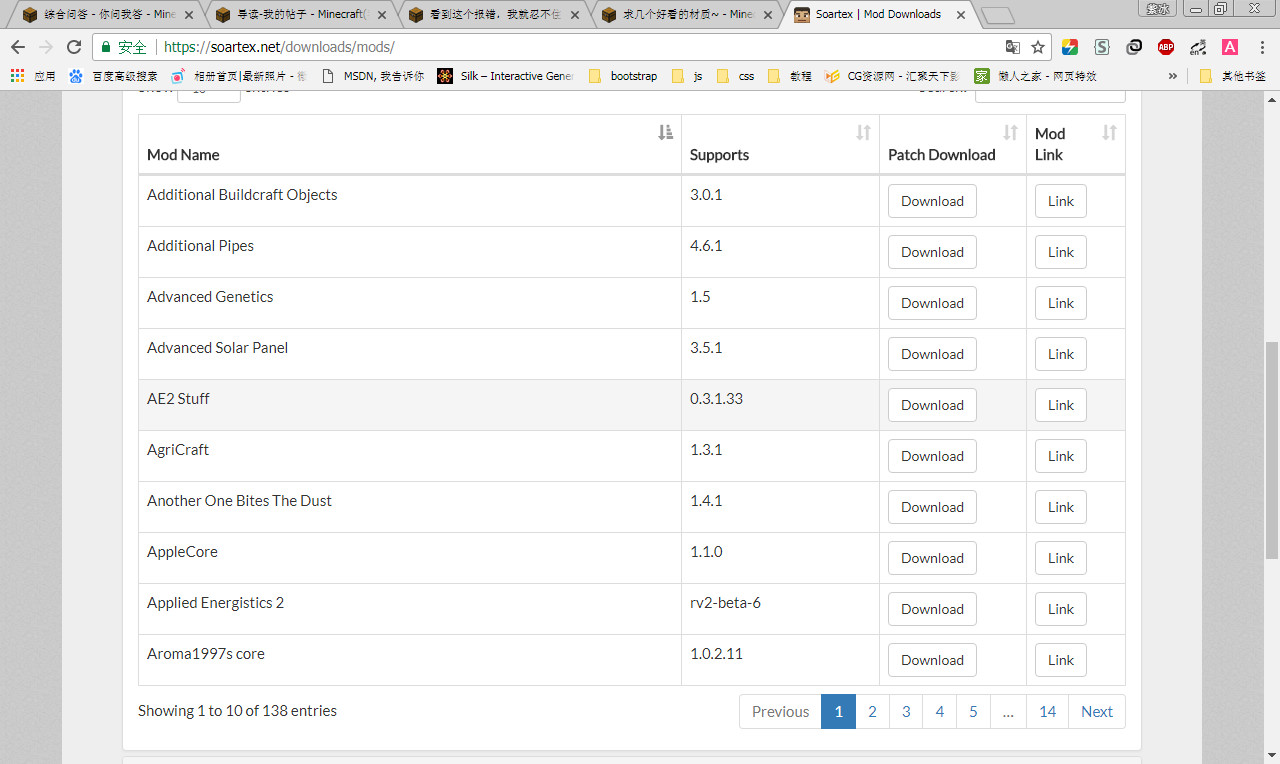Click the pink A extension icon

click(x=1230, y=47)
